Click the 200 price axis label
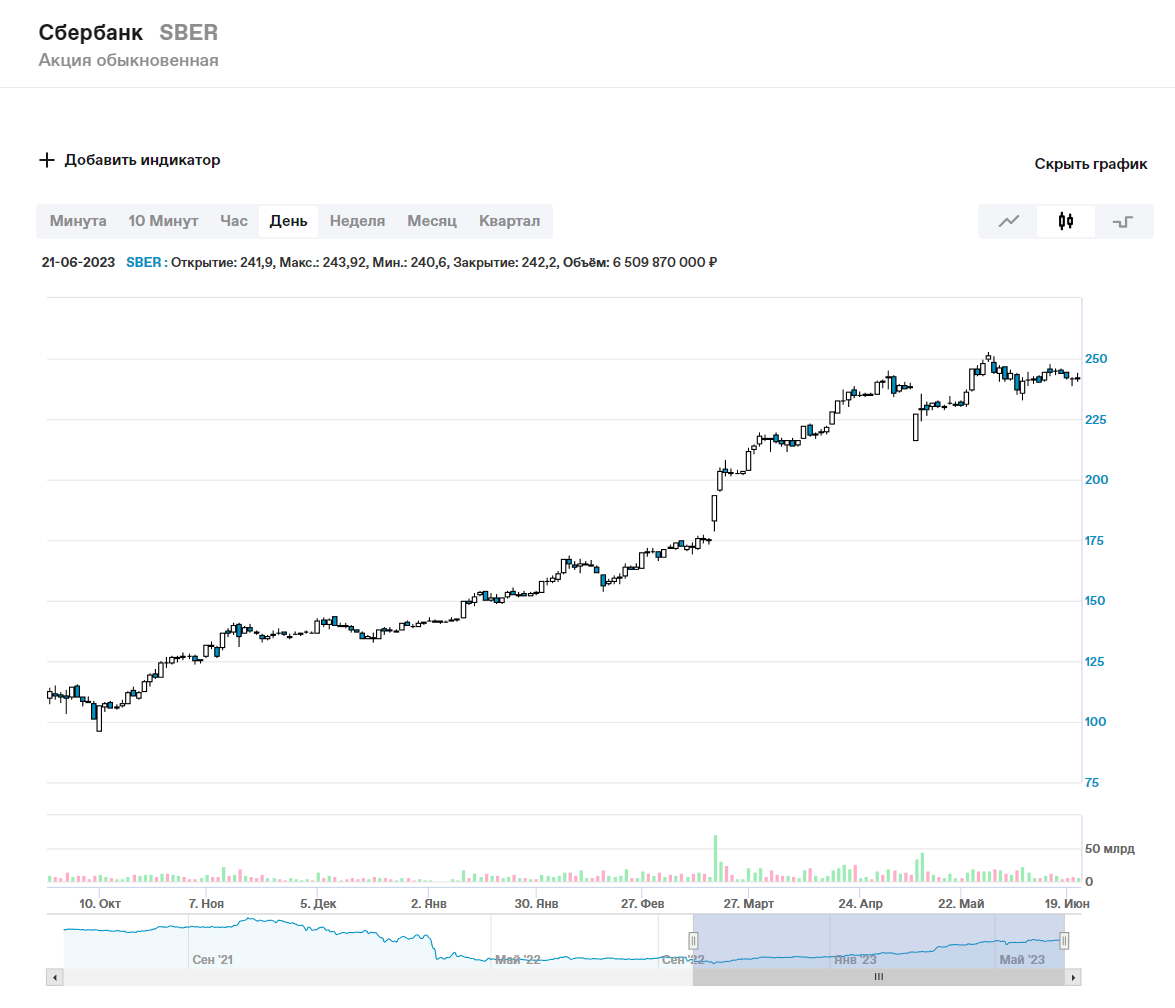The image size is (1175, 1008). pyautogui.click(x=1096, y=480)
